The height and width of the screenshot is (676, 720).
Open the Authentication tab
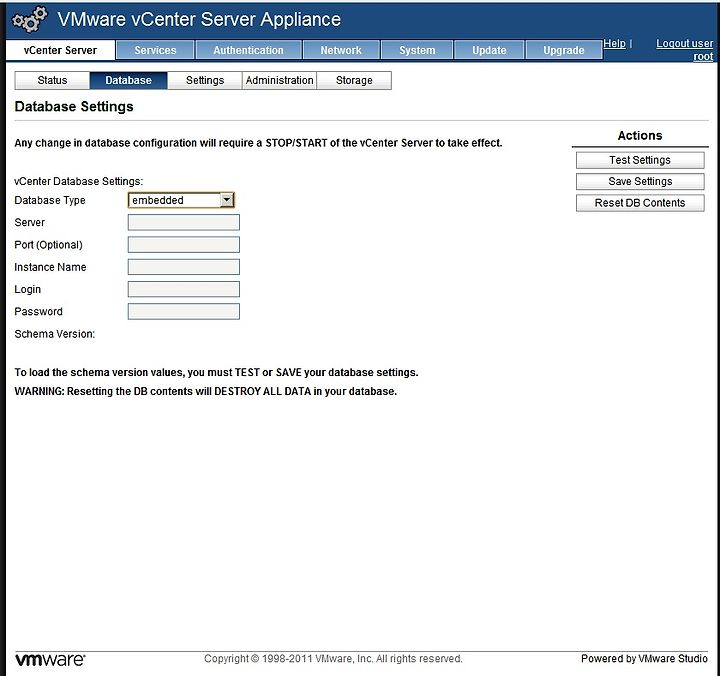pyautogui.click(x=248, y=50)
